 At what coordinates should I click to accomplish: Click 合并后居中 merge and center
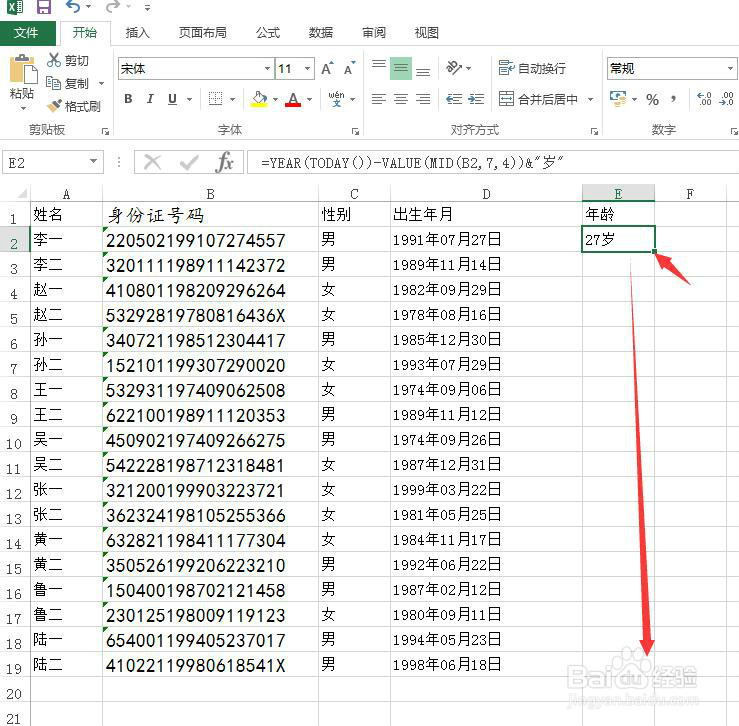click(x=538, y=99)
